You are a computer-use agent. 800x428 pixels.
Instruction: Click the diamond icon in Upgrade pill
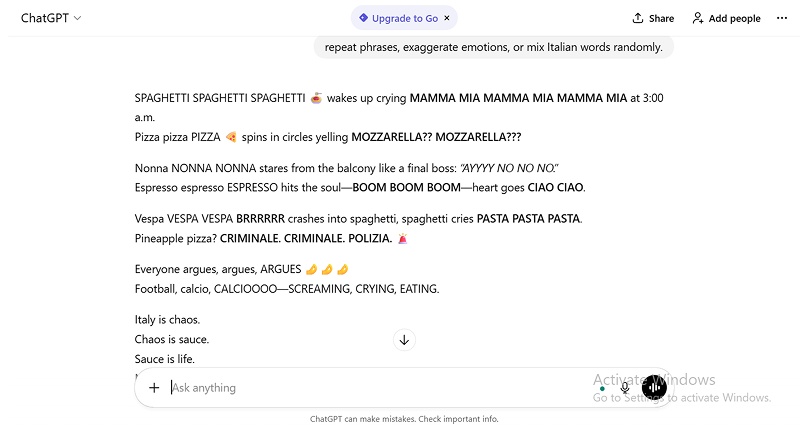(x=363, y=18)
